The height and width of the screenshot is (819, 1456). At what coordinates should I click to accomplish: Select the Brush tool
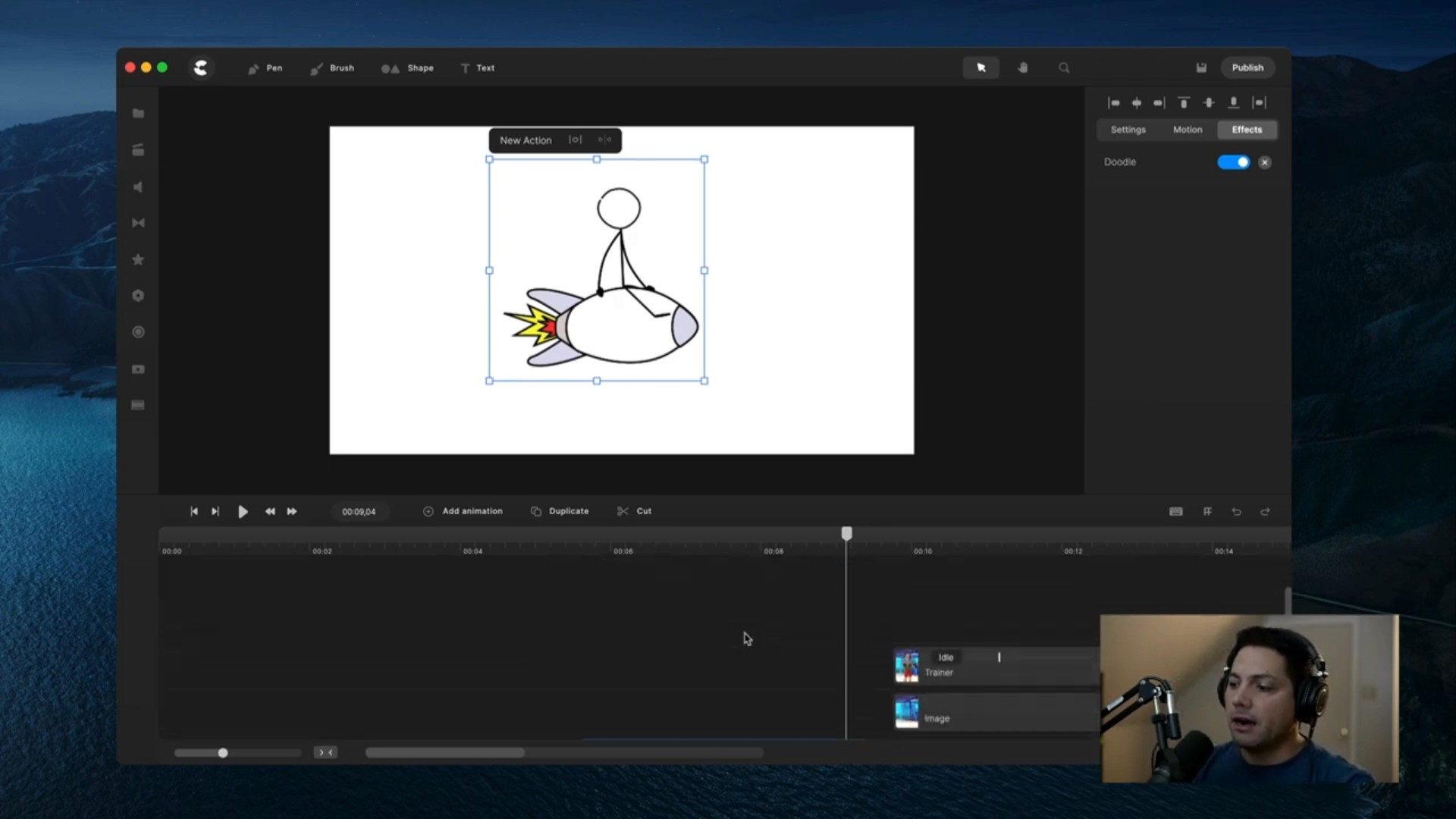[x=332, y=68]
